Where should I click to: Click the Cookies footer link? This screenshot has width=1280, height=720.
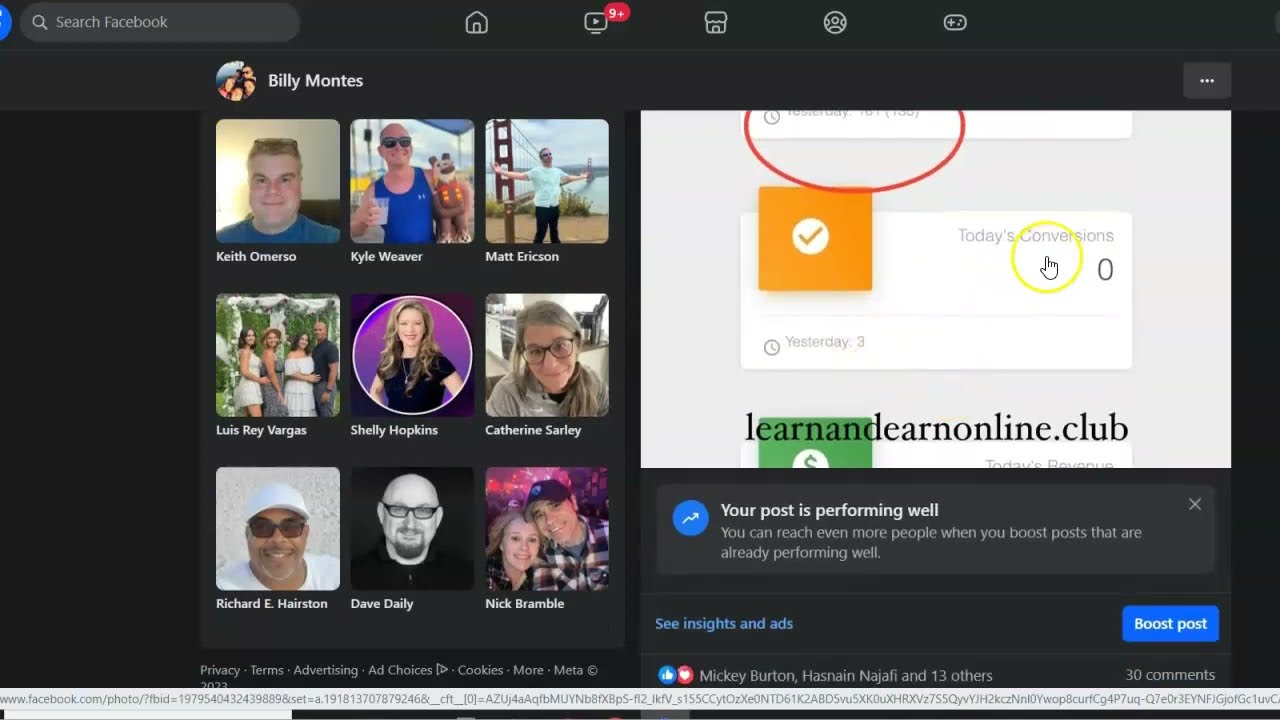click(480, 670)
